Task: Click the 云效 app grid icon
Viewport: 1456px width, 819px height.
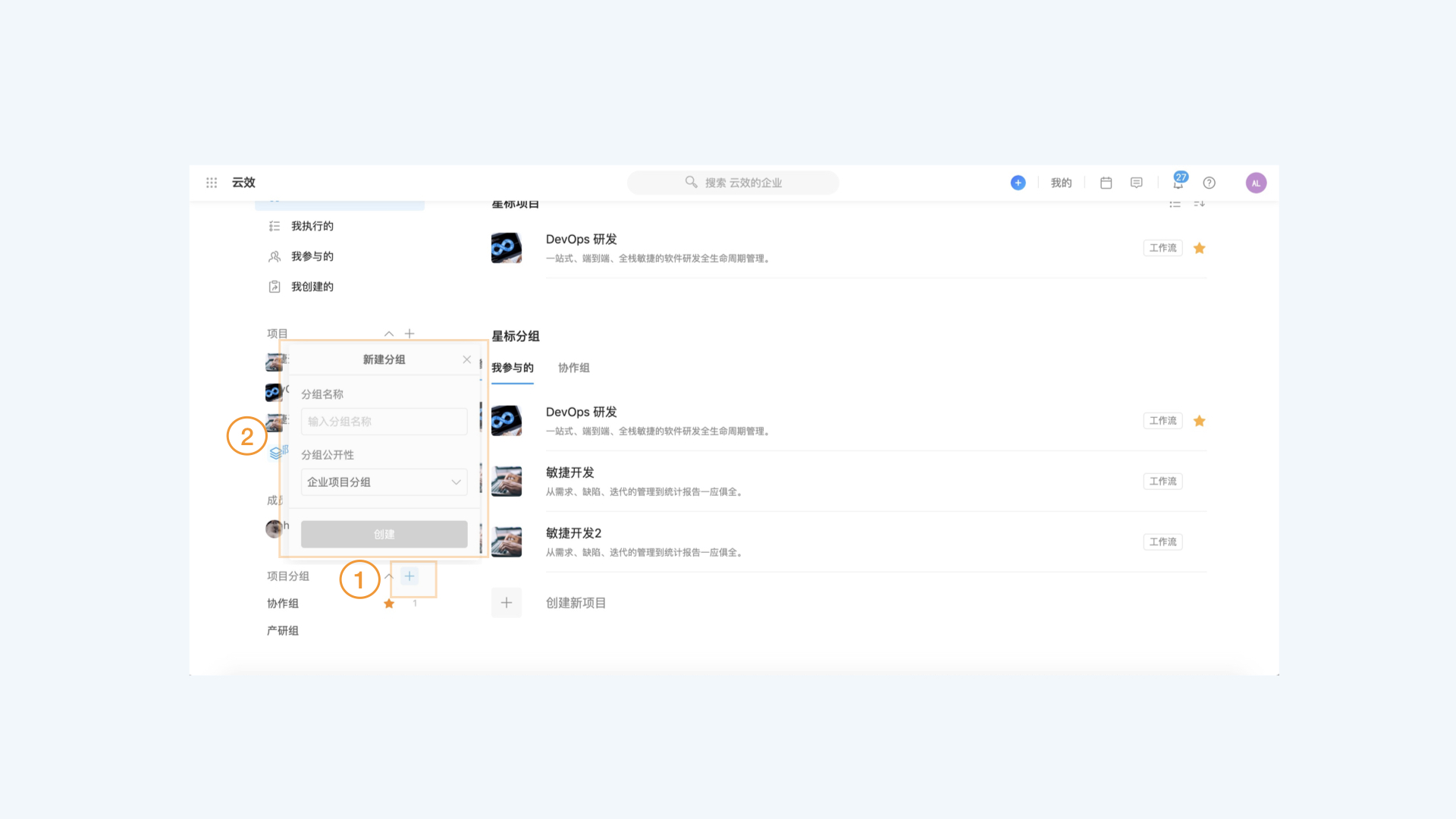Action: coord(212,182)
